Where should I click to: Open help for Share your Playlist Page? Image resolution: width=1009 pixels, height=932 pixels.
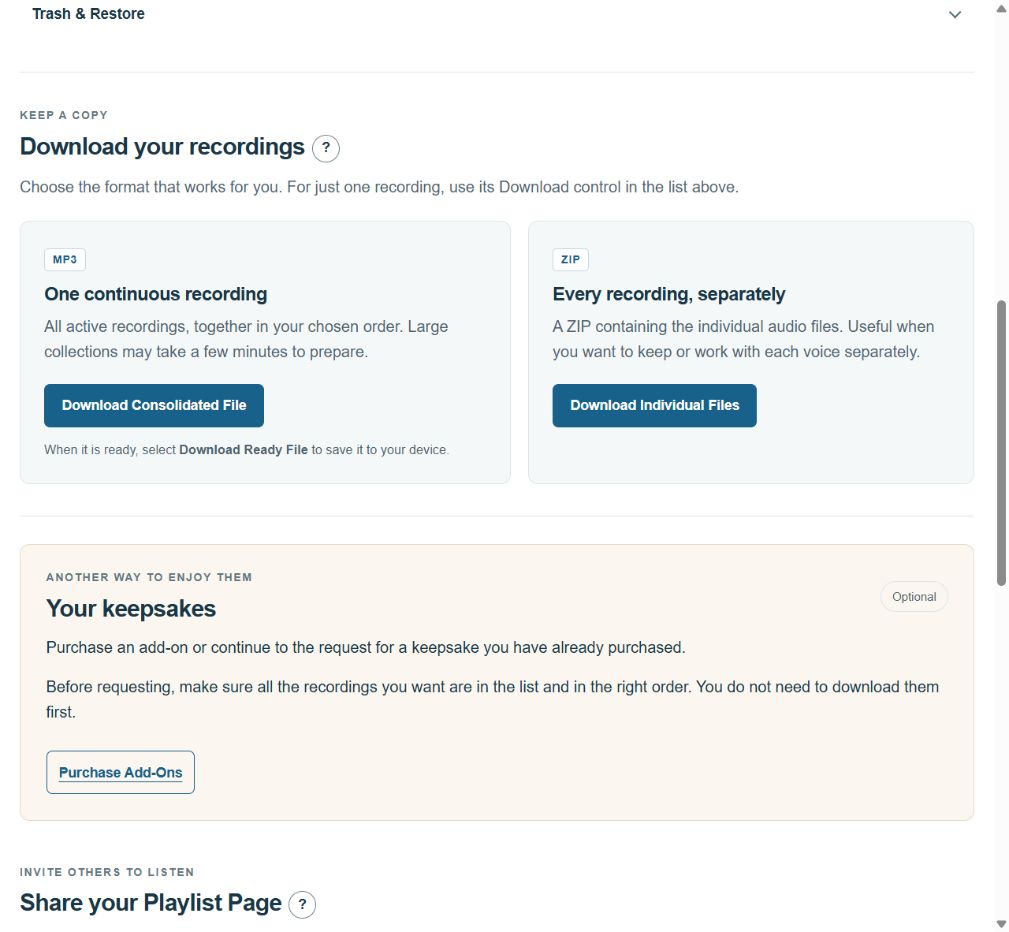302,904
